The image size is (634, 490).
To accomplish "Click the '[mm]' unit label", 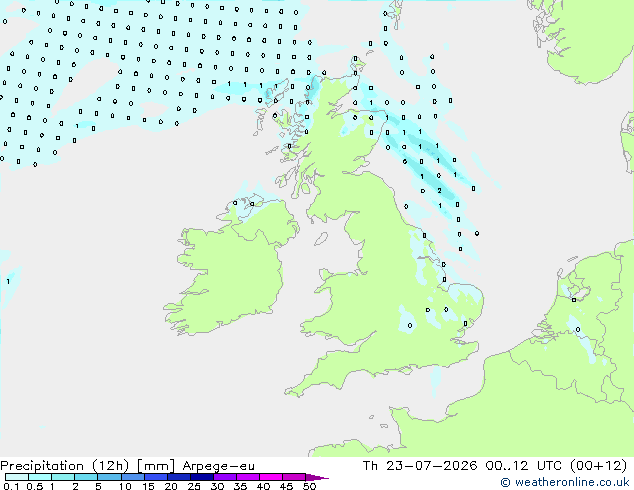I will coord(156,466).
